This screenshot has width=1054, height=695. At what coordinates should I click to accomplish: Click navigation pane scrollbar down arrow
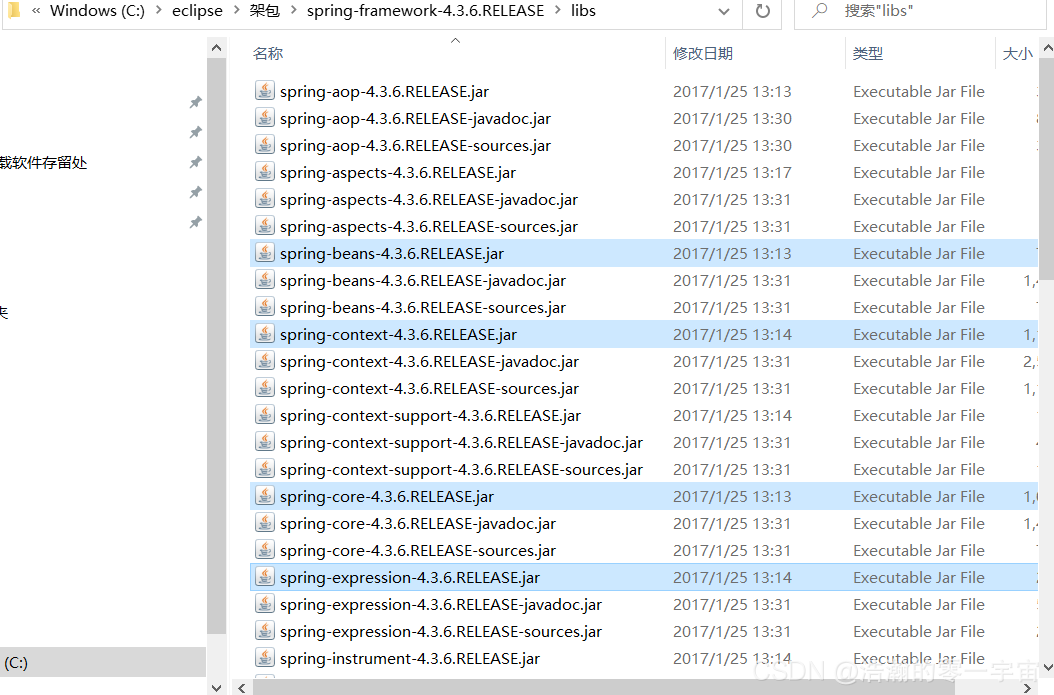click(x=216, y=687)
